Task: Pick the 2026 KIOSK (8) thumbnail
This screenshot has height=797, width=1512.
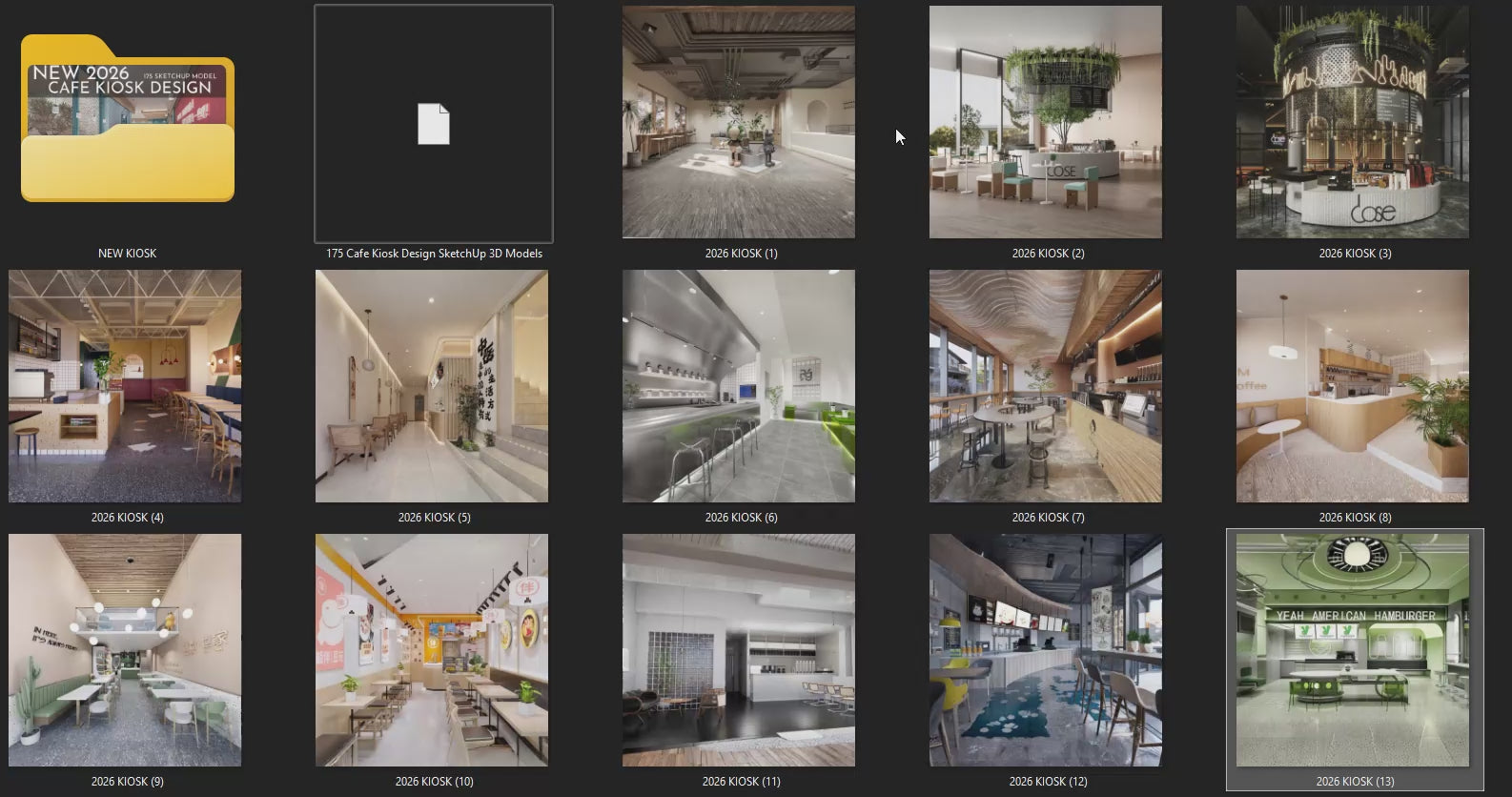Action: pyautogui.click(x=1353, y=386)
